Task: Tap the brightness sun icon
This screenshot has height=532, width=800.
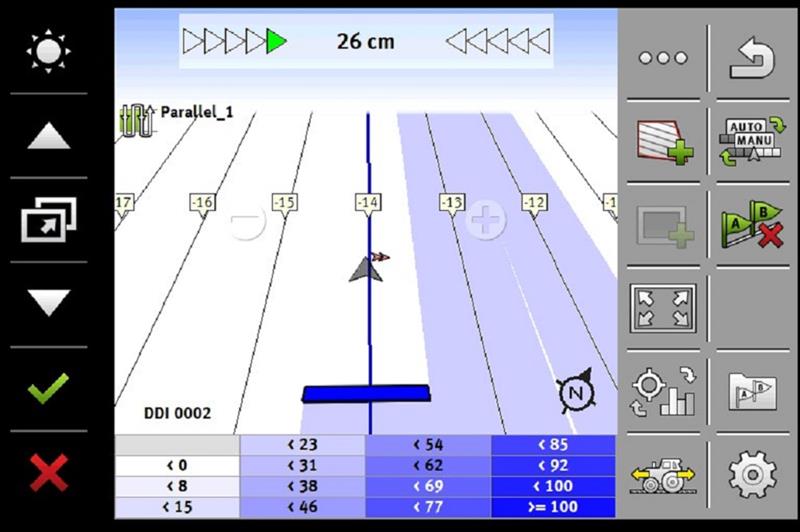Action: [x=48, y=50]
